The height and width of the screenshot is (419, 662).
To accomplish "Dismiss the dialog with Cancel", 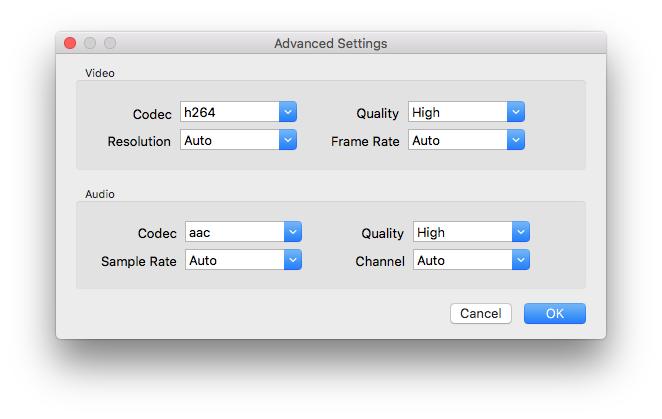I will click(481, 313).
